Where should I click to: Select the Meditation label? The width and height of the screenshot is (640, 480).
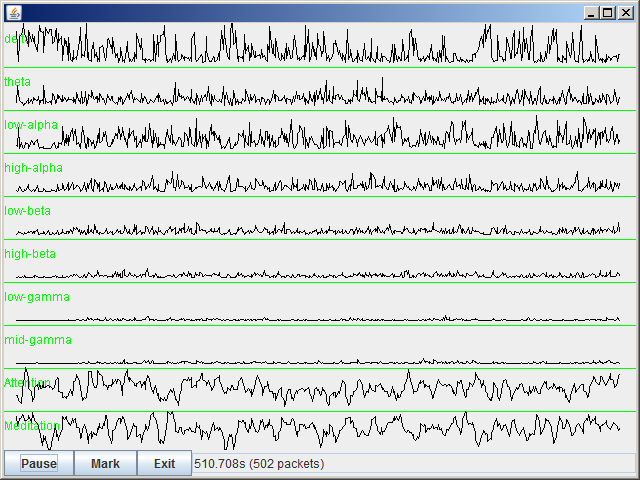tap(32, 426)
